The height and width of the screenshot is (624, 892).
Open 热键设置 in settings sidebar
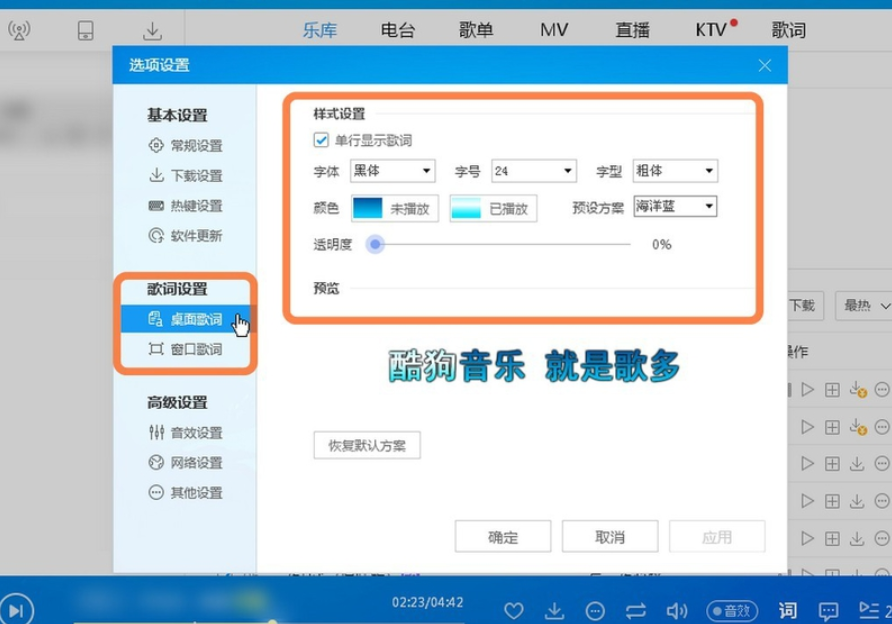coord(185,206)
